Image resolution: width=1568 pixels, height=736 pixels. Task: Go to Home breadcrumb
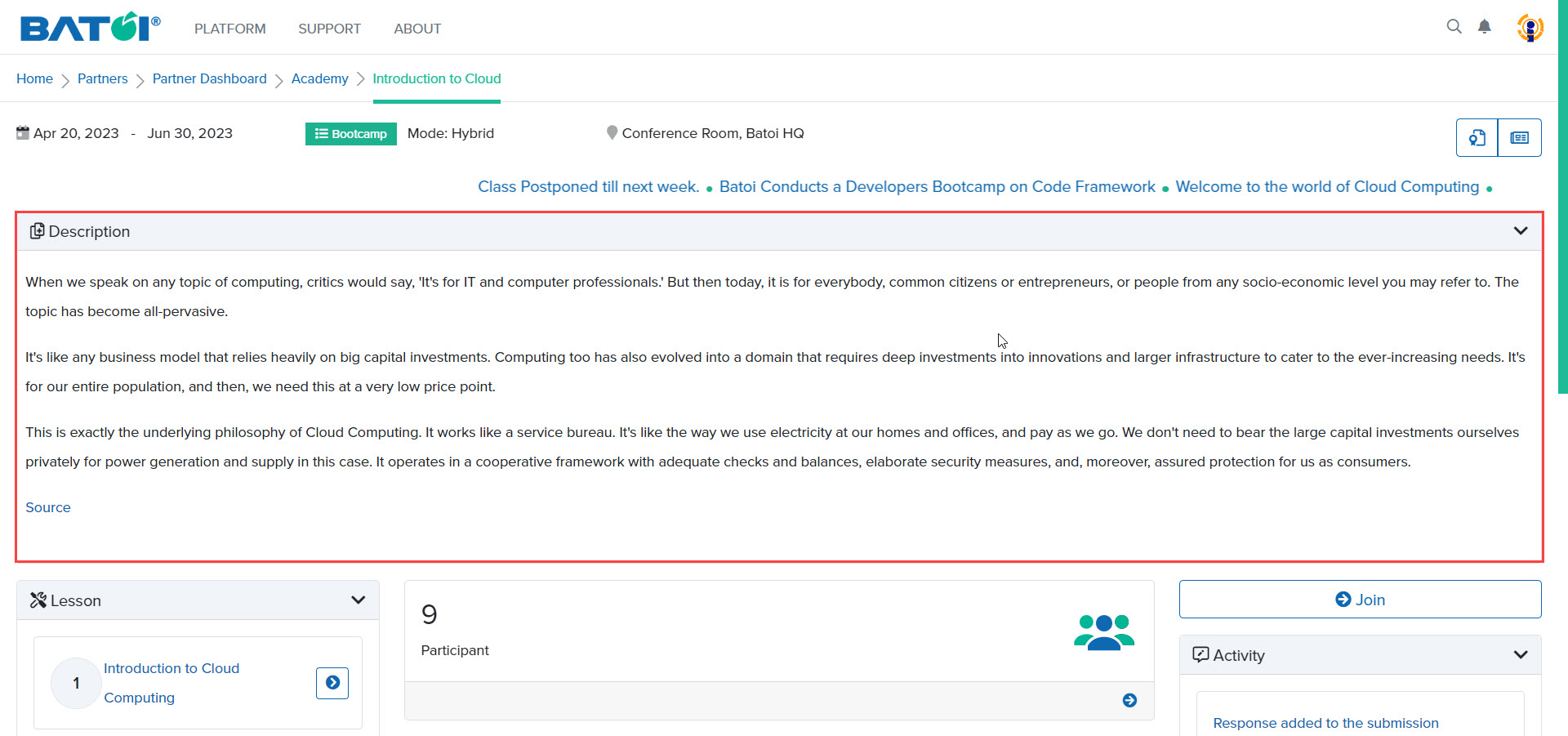34,78
